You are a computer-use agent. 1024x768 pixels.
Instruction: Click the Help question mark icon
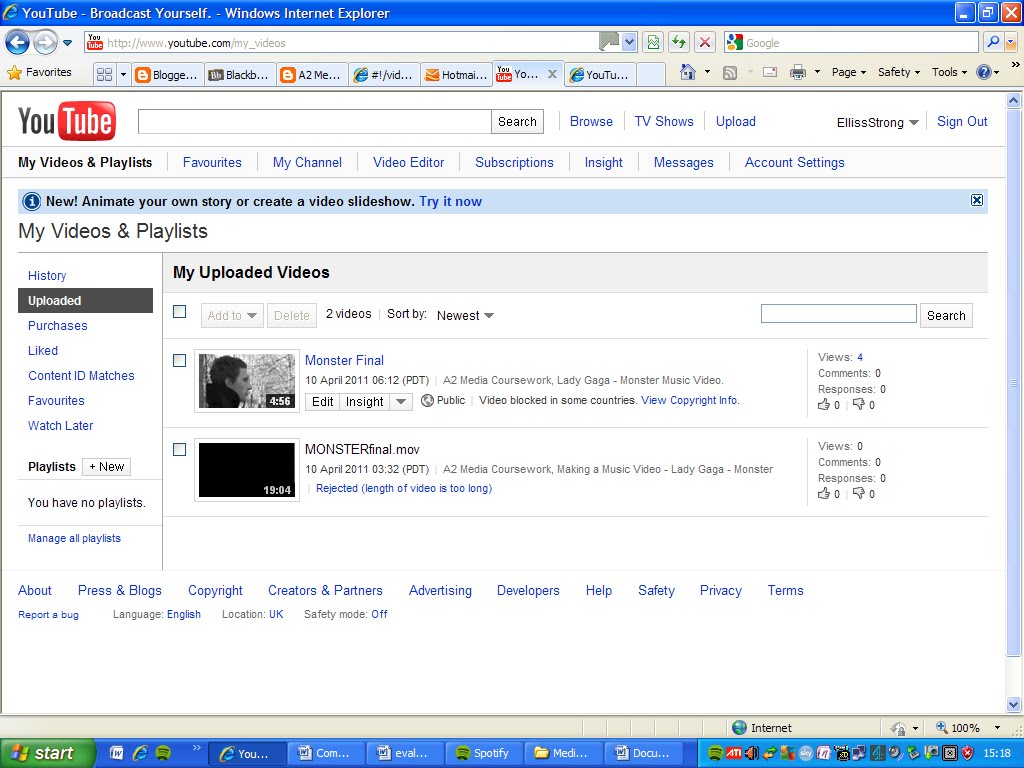pos(984,72)
